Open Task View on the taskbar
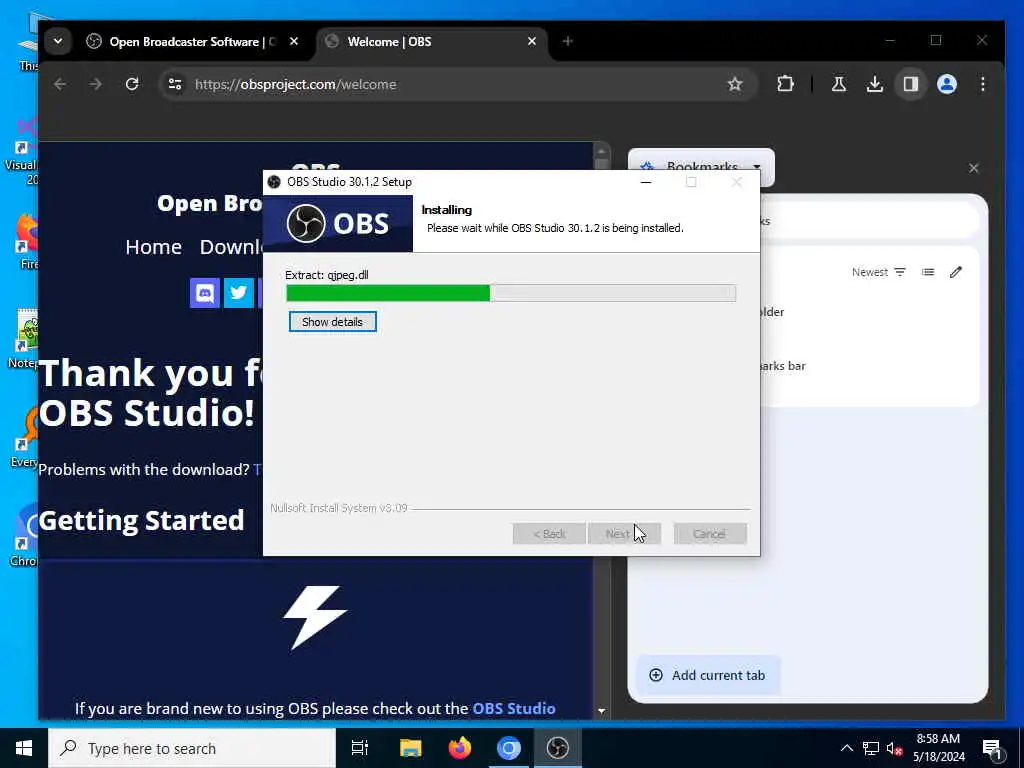 coord(360,748)
